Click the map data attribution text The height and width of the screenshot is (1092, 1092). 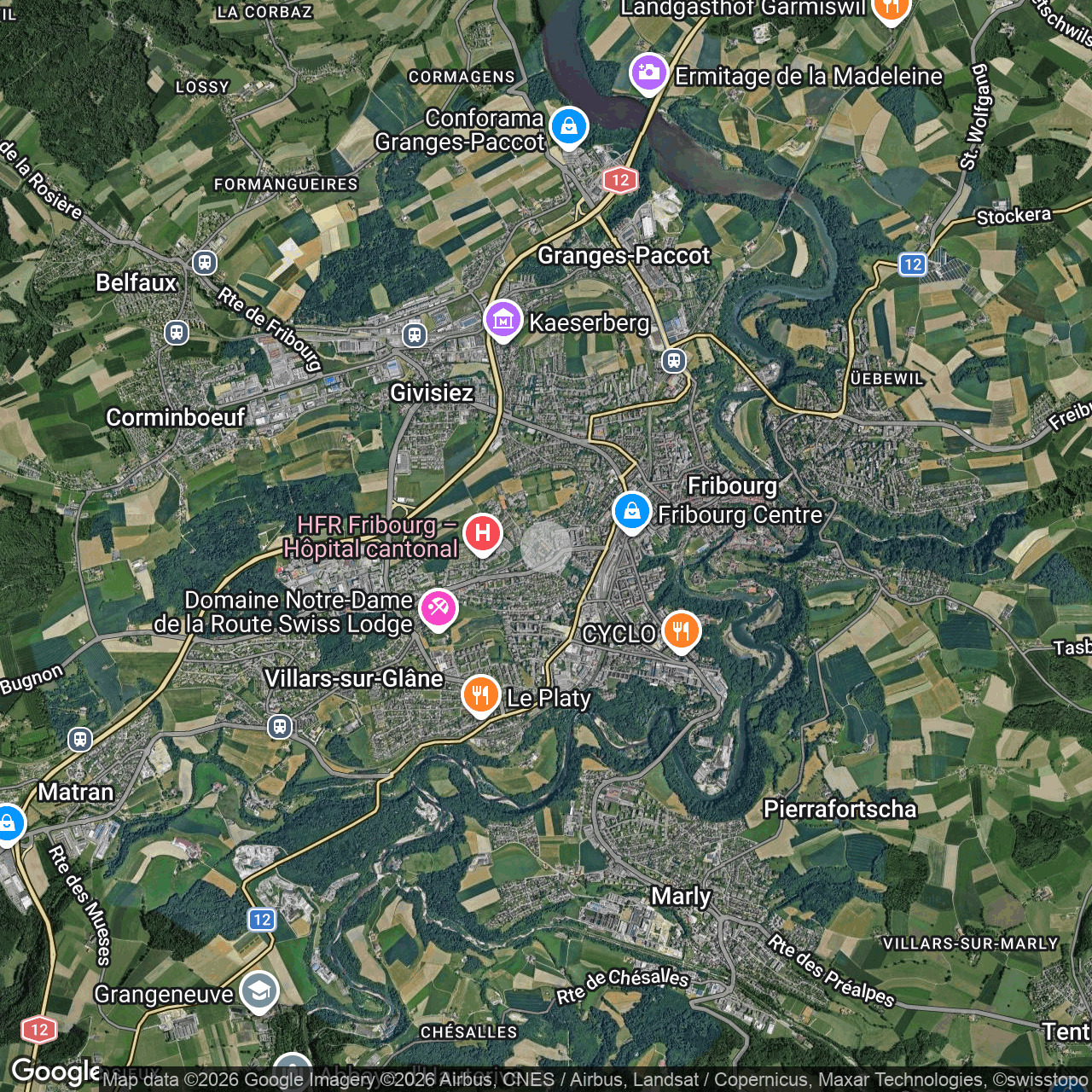pyautogui.click(x=595, y=1080)
